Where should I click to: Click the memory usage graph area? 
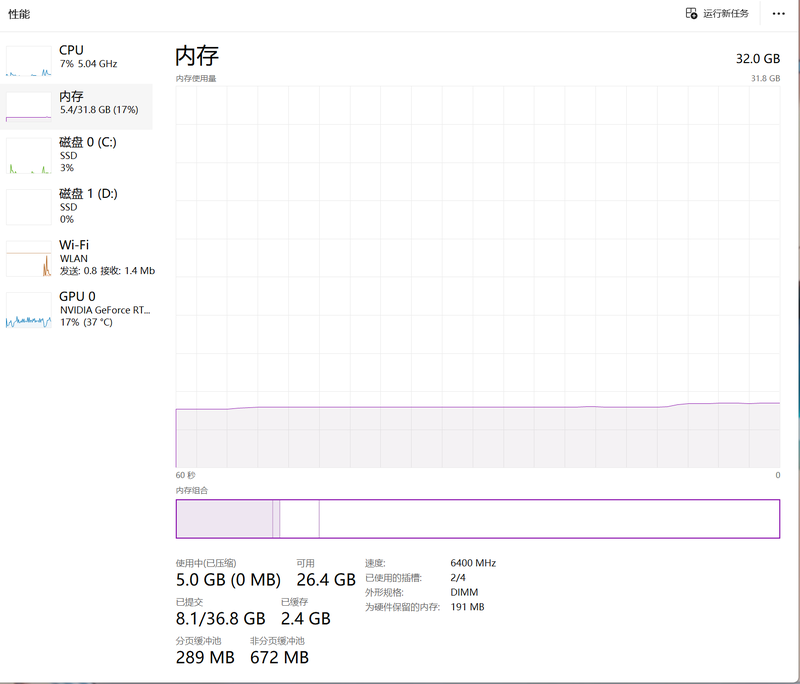[478, 277]
